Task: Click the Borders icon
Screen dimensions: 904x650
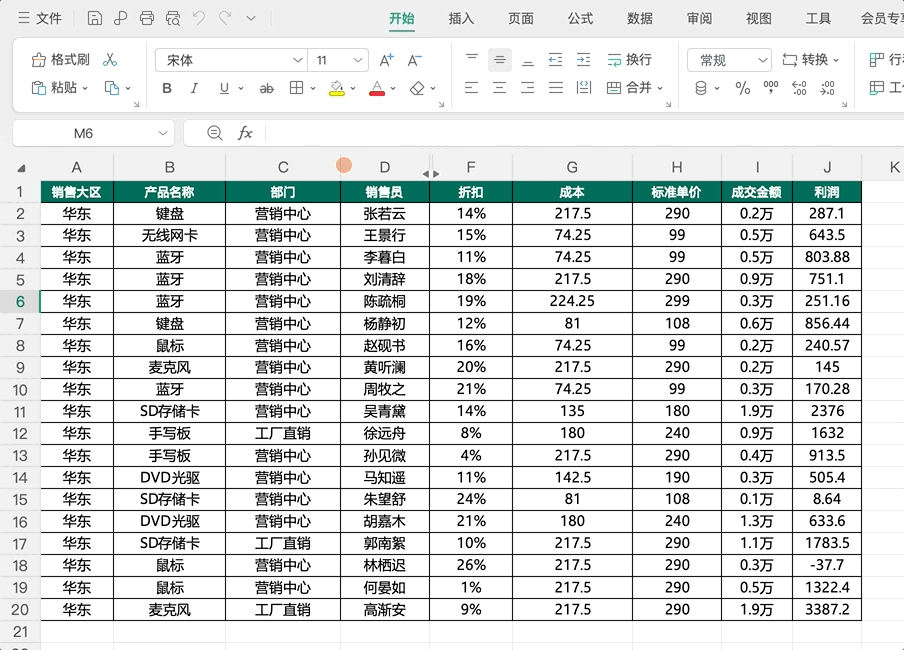Action: click(296, 88)
